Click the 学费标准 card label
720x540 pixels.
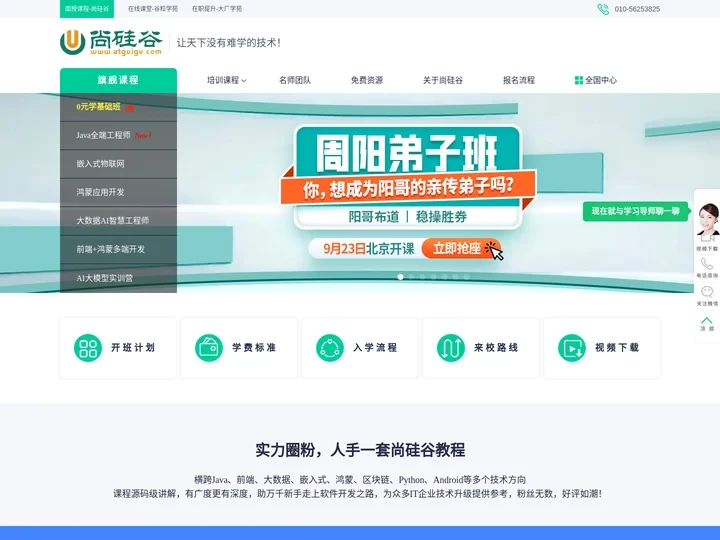[x=254, y=348]
